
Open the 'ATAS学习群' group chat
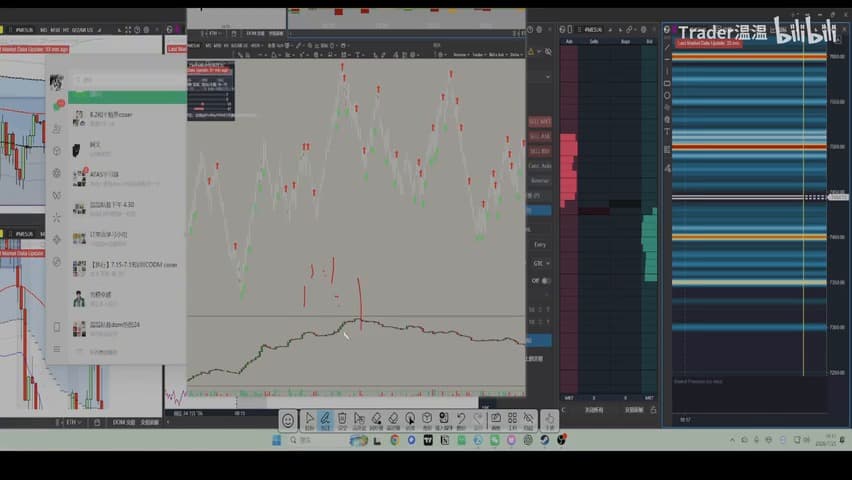coord(127,178)
